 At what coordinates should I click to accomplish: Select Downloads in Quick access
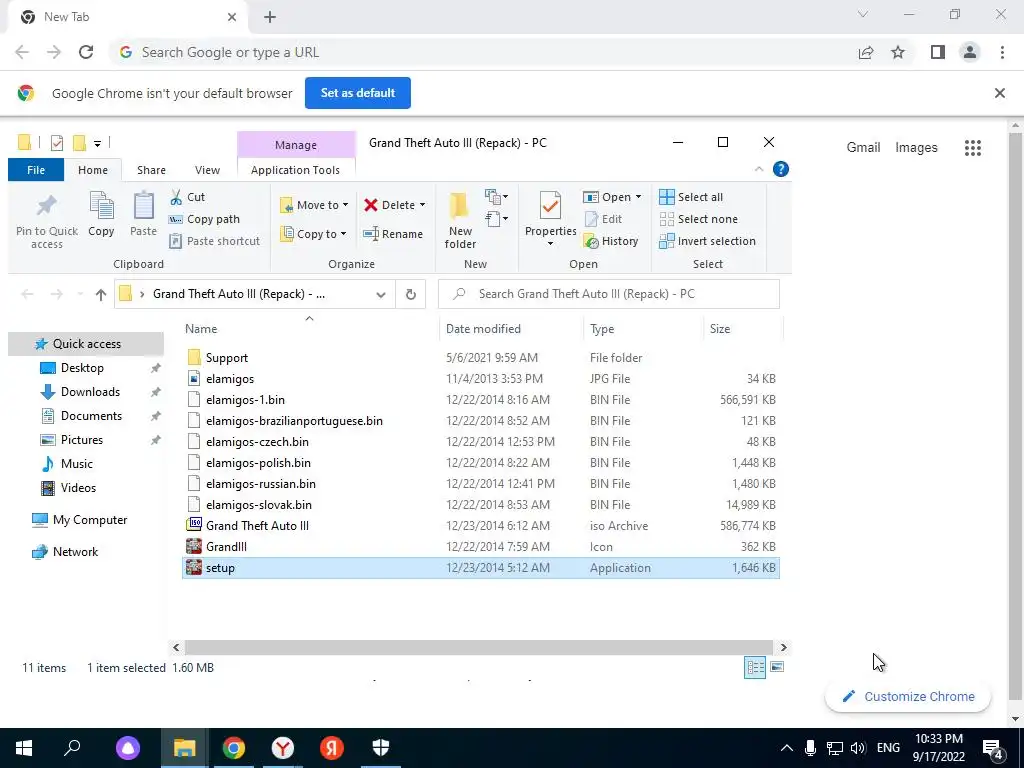[x=90, y=392]
